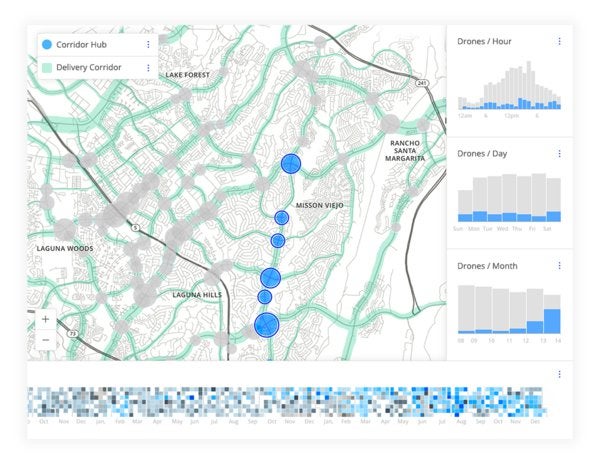
Task: Open heatmap timeline strip options menu
Action: tap(559, 374)
